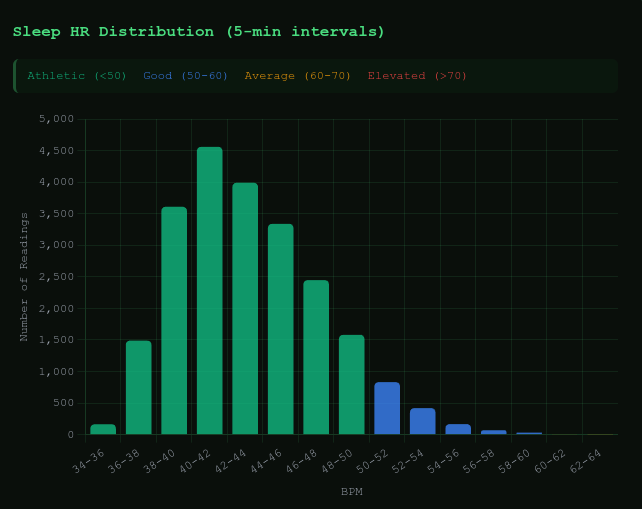This screenshot has width=642, height=509.
Task: Click the '46-48' x-axis label
Action: pyautogui.click(x=302, y=461)
